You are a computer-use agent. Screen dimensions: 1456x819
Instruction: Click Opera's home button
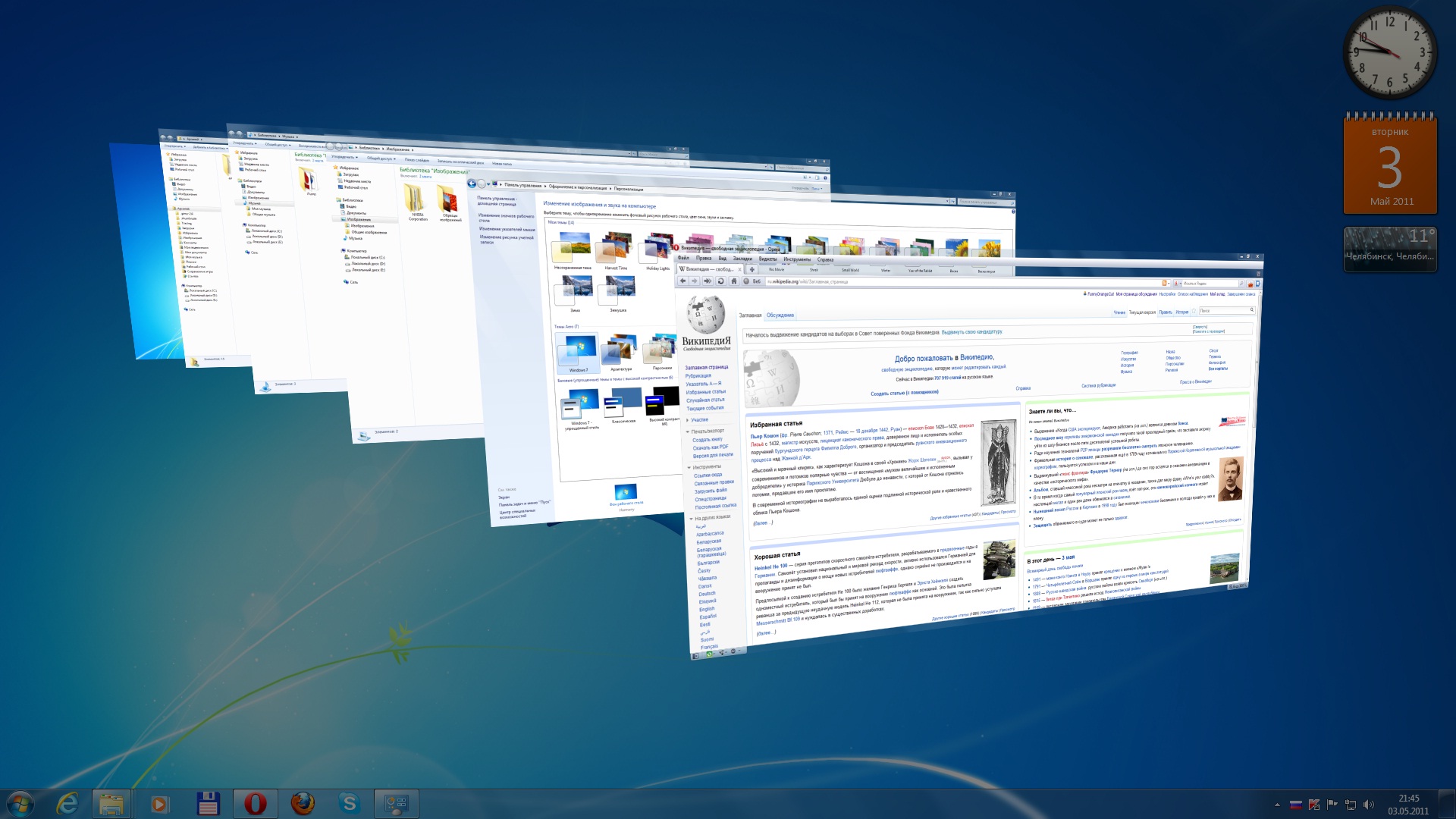[733, 281]
